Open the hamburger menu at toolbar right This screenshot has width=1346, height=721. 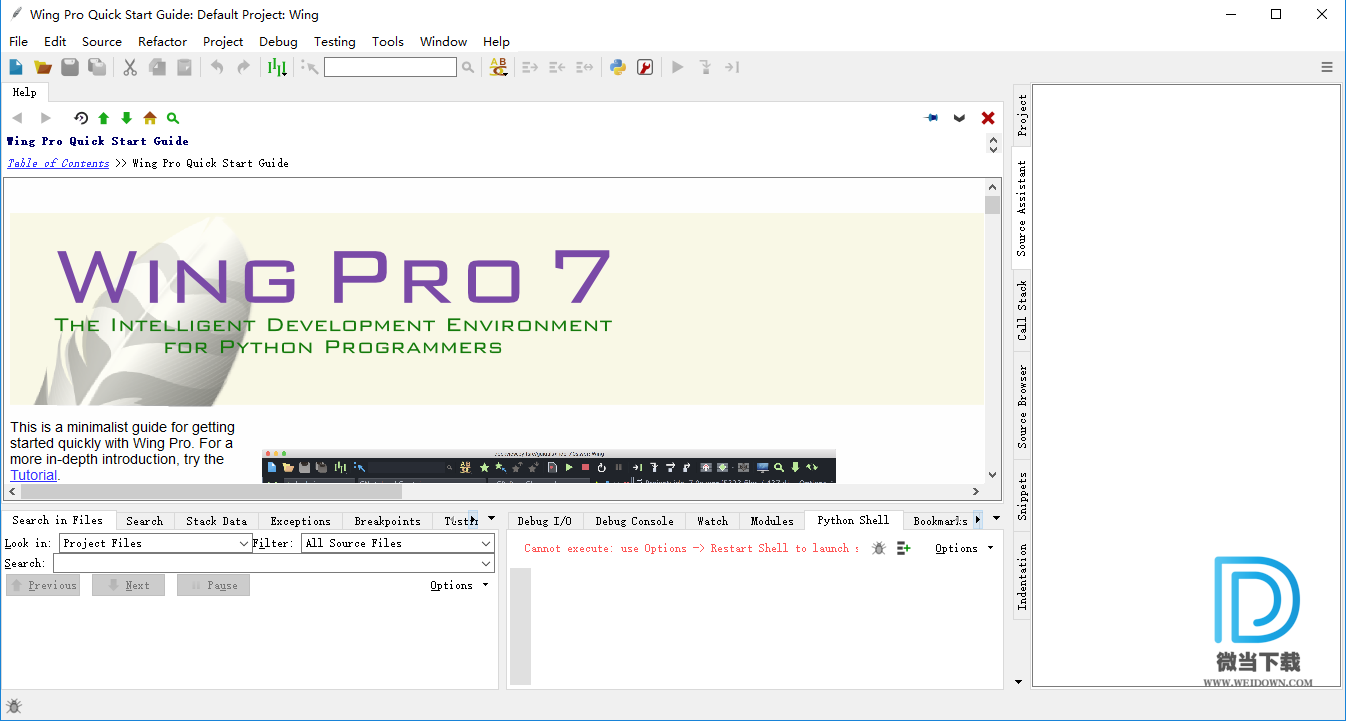[1327, 67]
